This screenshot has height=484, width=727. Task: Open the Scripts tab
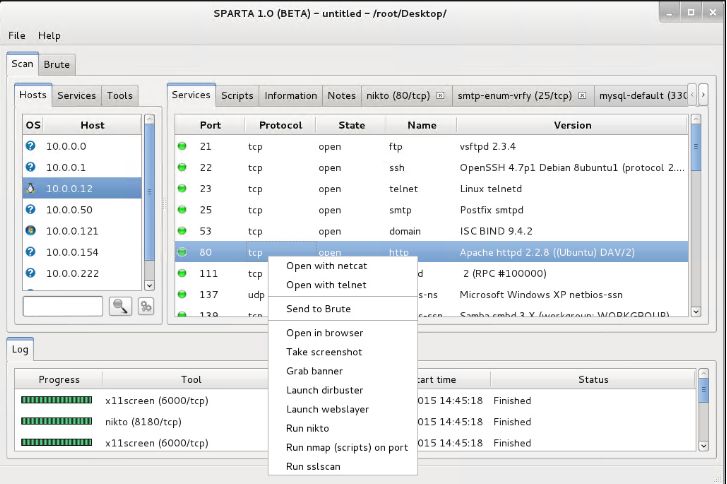click(237, 96)
